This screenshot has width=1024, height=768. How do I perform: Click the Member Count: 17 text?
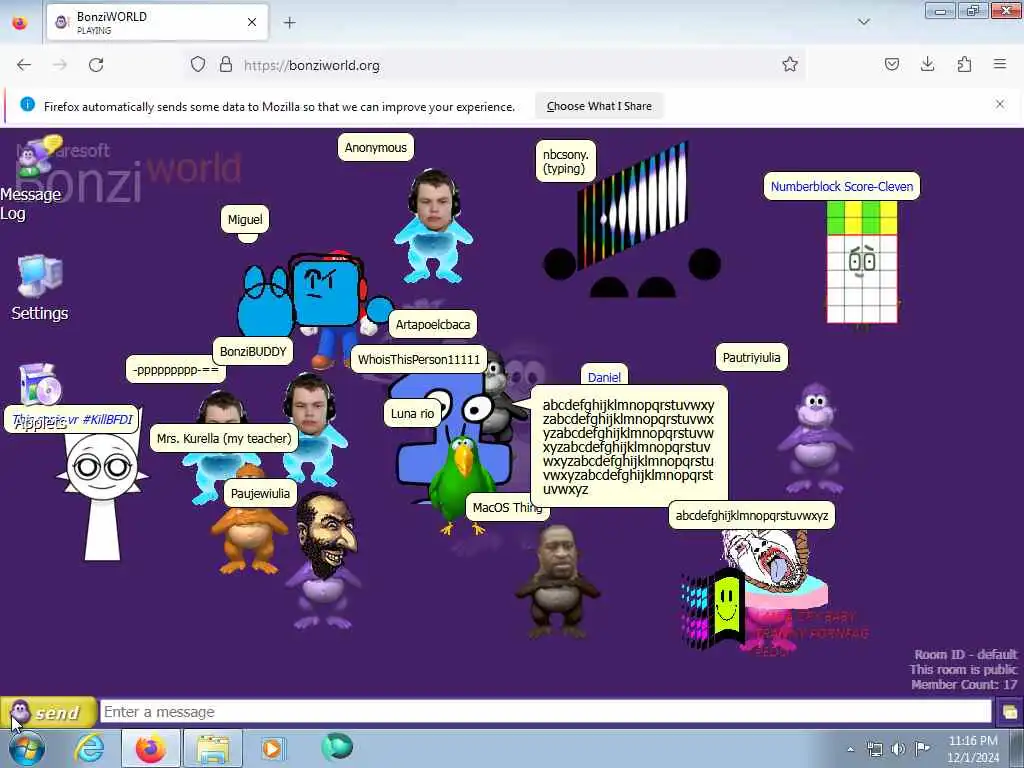964,684
